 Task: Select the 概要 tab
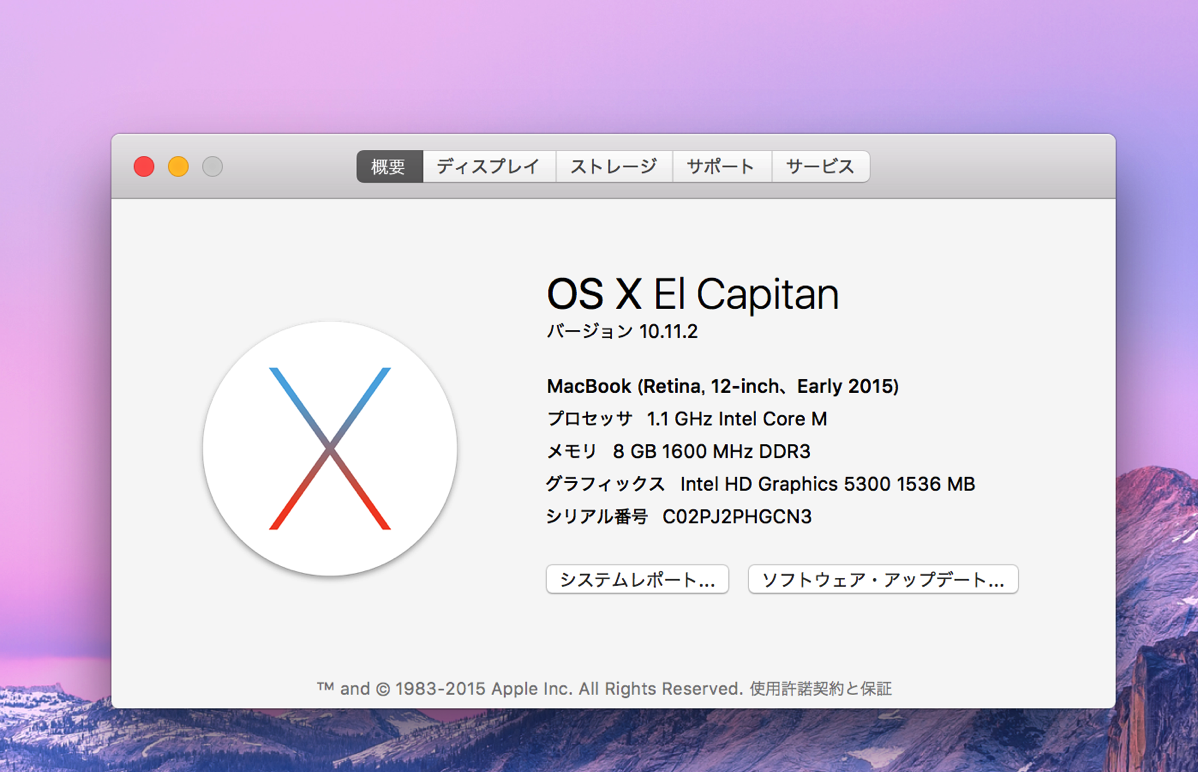pyautogui.click(x=389, y=167)
